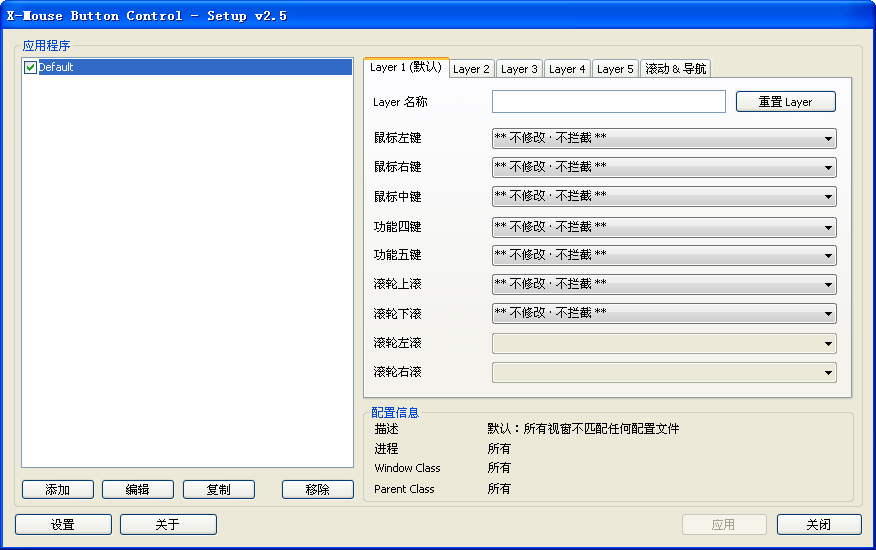Viewport: 876px width, 550px height.
Task: Click the 关闭 button
Action: click(x=819, y=524)
